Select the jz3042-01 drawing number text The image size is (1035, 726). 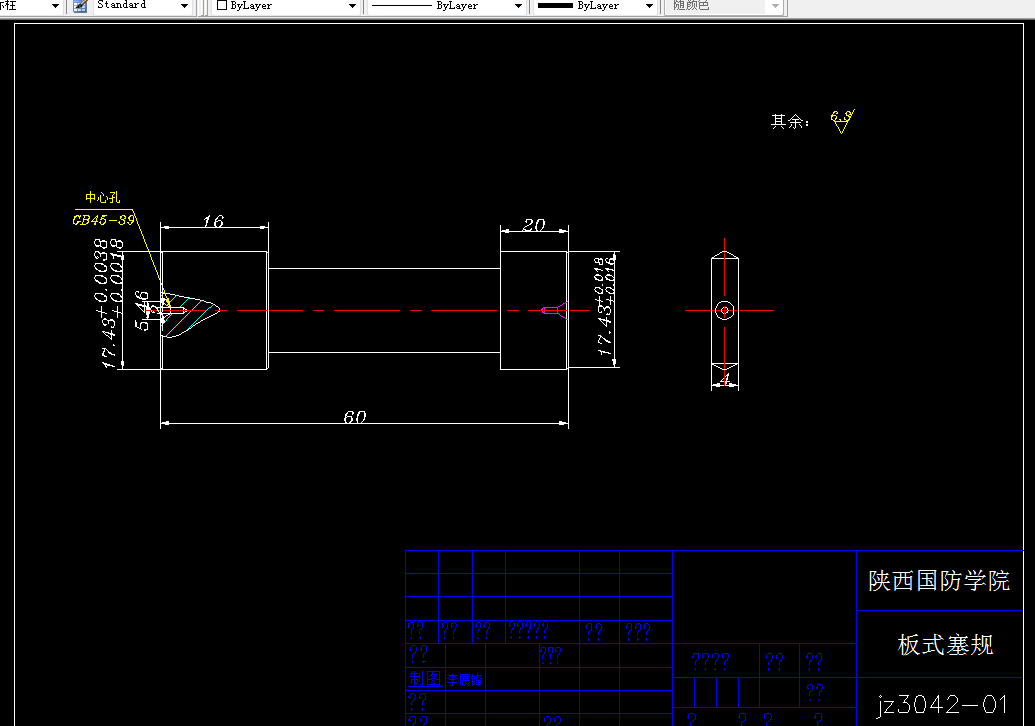pyautogui.click(x=943, y=704)
